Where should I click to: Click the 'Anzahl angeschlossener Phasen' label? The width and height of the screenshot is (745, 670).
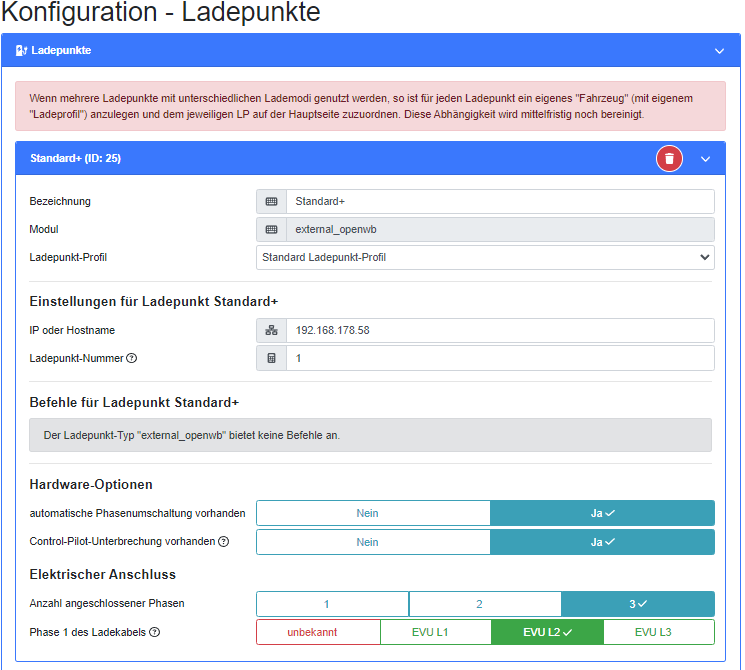(107, 603)
